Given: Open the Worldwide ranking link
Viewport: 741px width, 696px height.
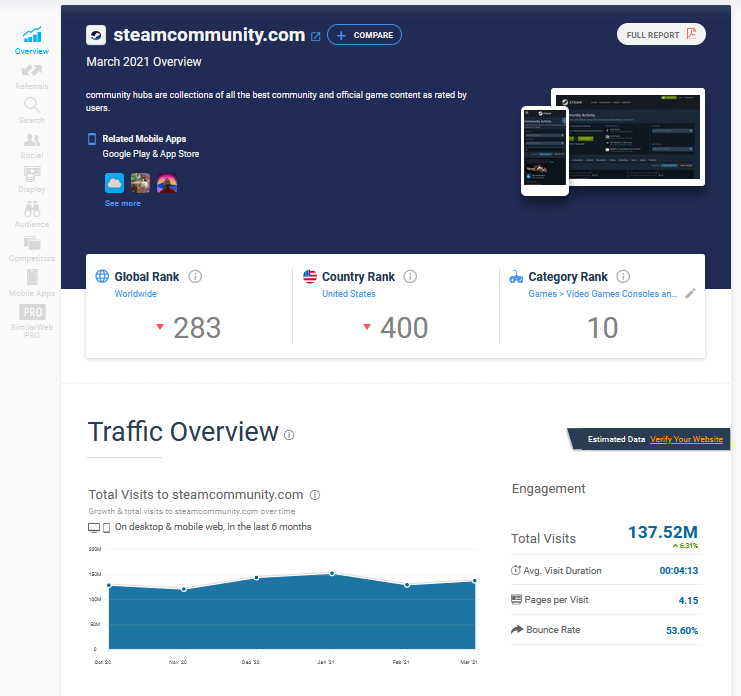Looking at the screenshot, I should (136, 293).
